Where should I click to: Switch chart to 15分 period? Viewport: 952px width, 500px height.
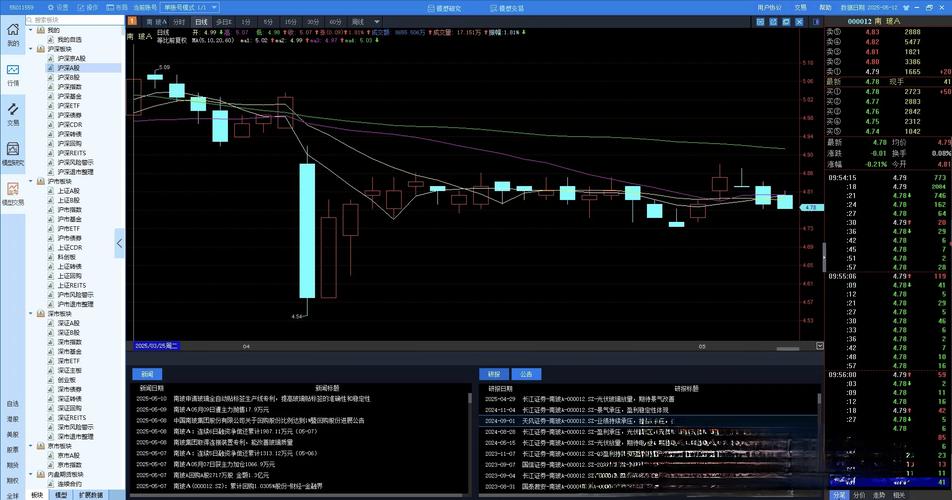(291, 22)
